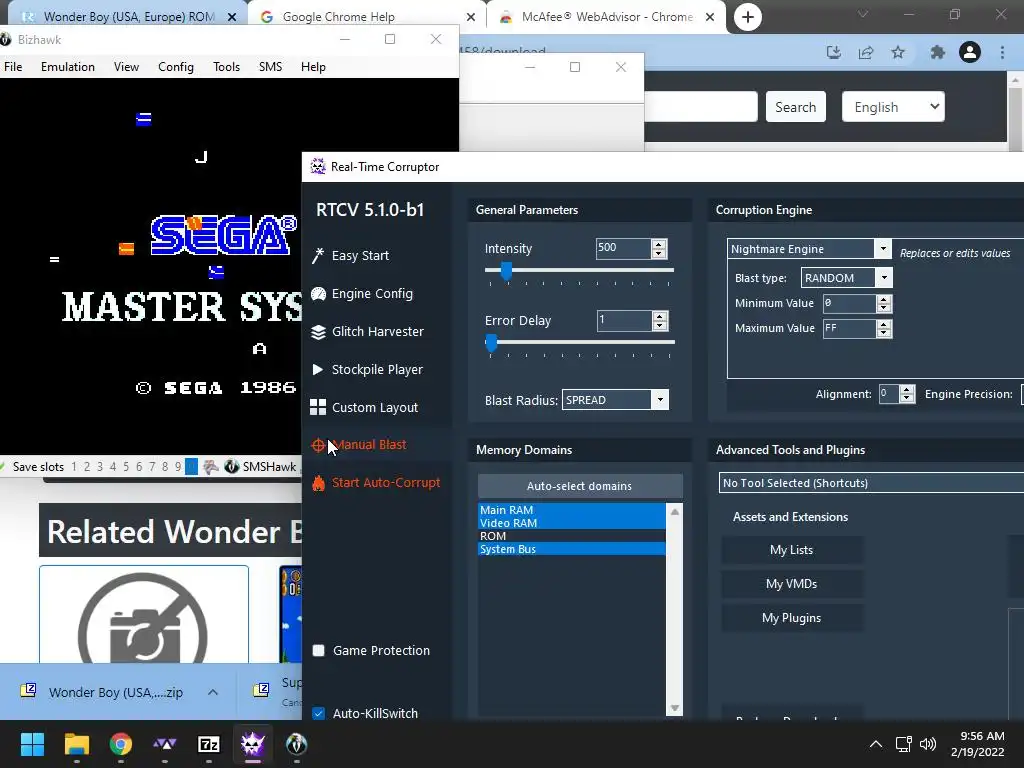Screen dimensions: 1024x768
Task: Open No Tool Selected (Shortcuts) dropdown
Action: [871, 483]
